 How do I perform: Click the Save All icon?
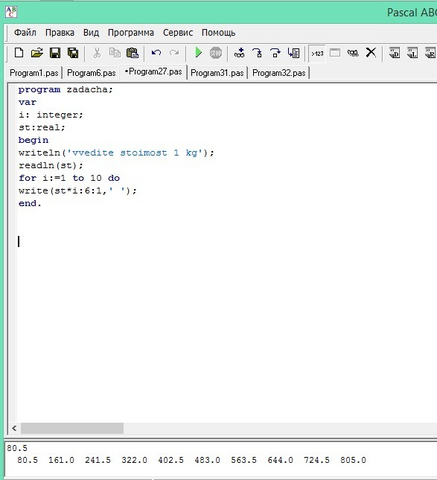coord(73,53)
